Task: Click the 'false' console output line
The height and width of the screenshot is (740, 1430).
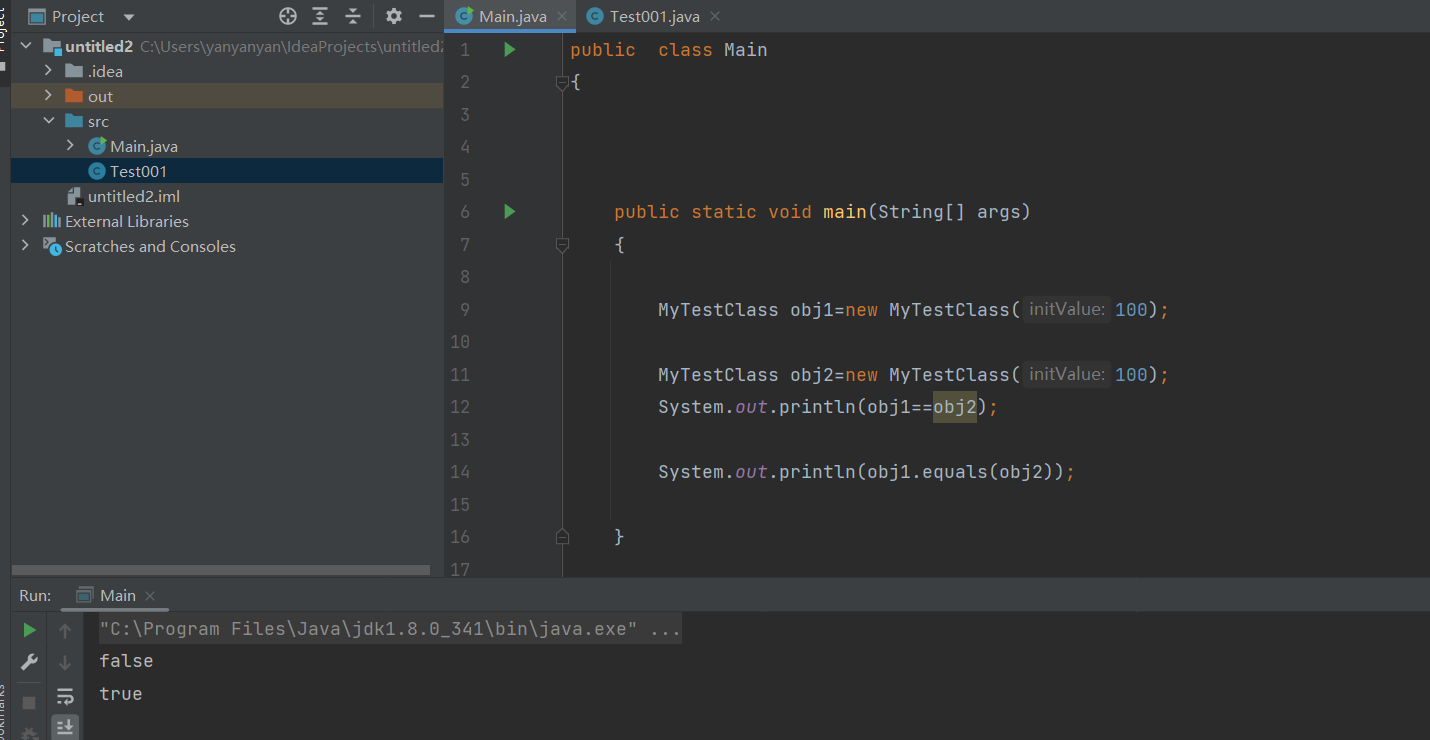Action: [126, 661]
